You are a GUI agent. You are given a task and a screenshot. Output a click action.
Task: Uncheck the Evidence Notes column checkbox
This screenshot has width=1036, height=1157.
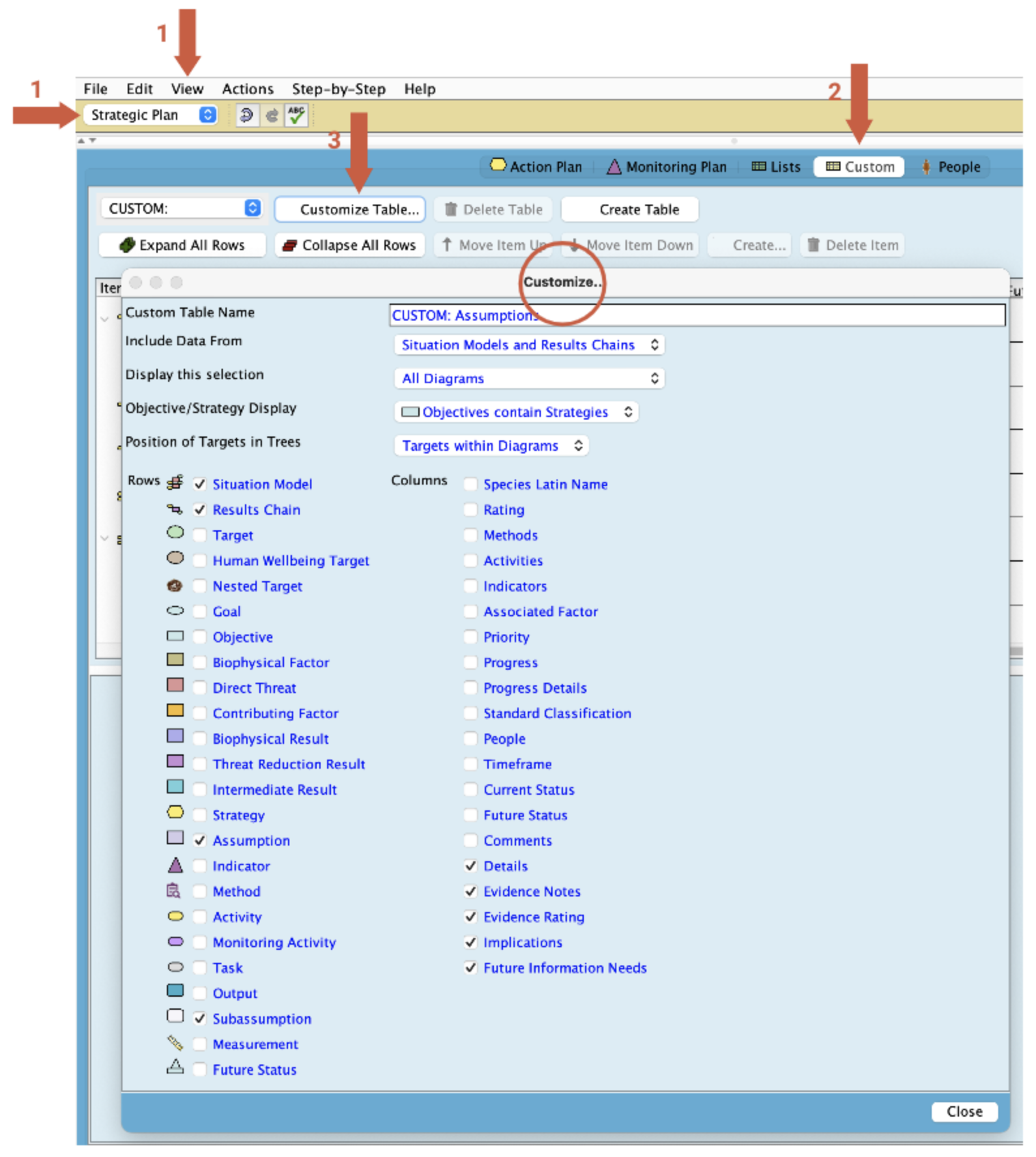(x=470, y=891)
